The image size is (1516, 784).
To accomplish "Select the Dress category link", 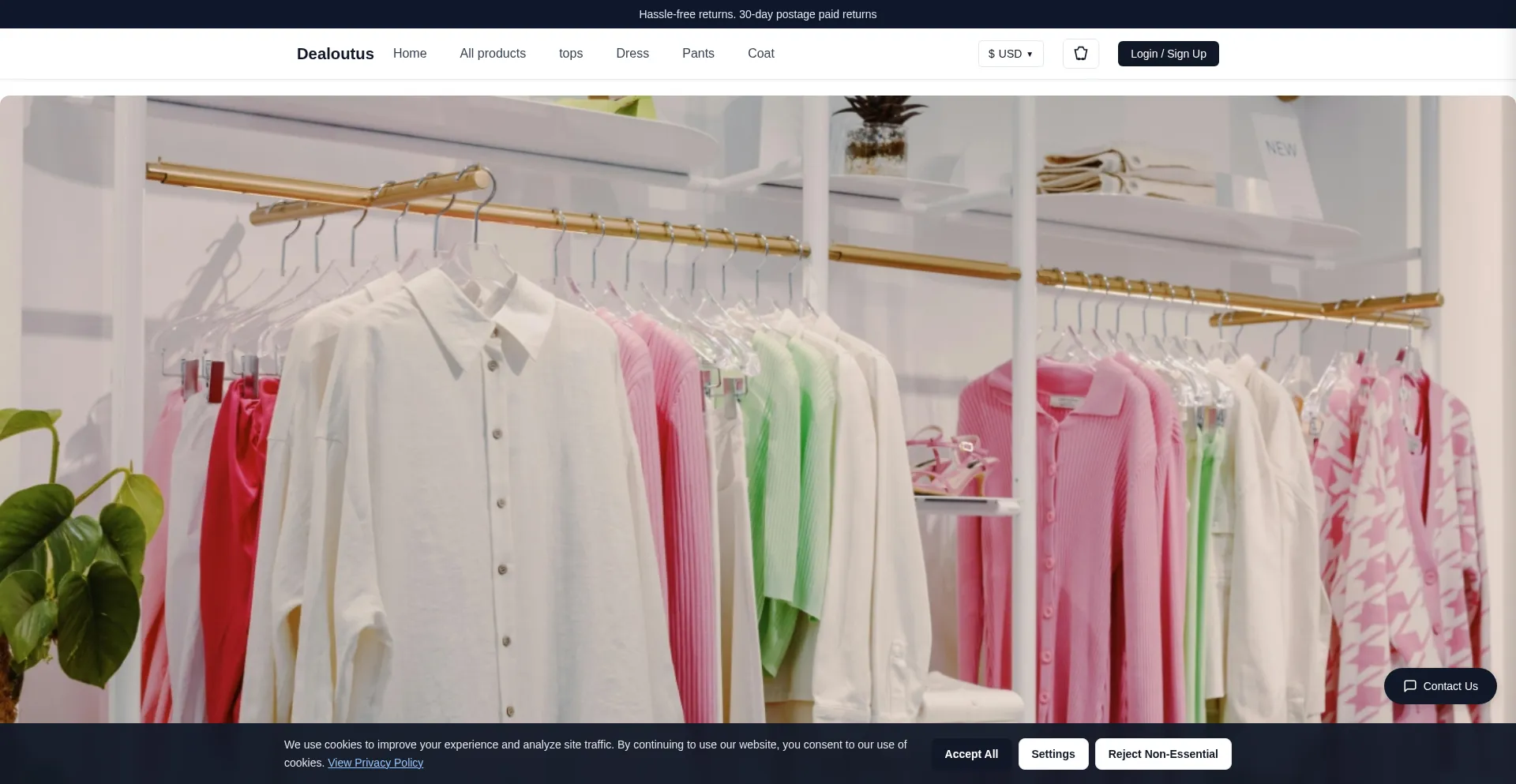I will pos(632,54).
